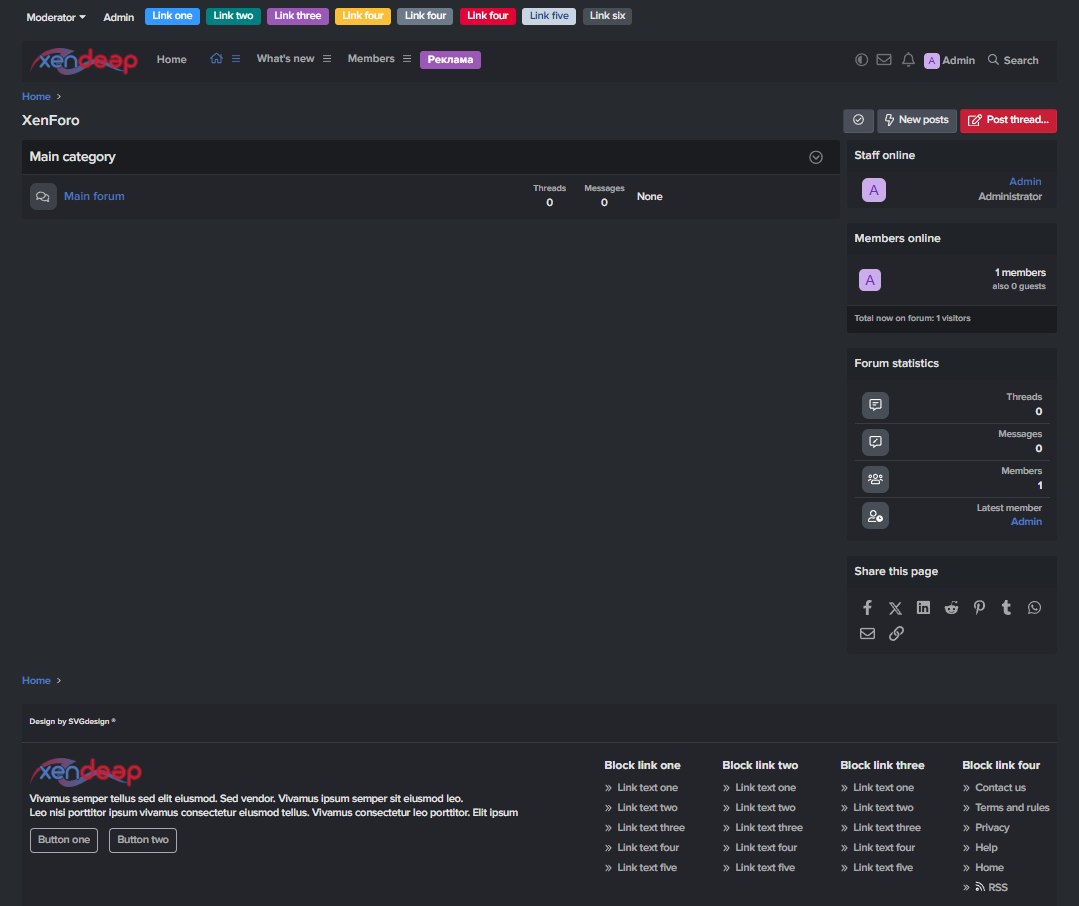The width and height of the screenshot is (1079, 906).
Task: Mark forums read checkmark button
Action: (x=858, y=120)
